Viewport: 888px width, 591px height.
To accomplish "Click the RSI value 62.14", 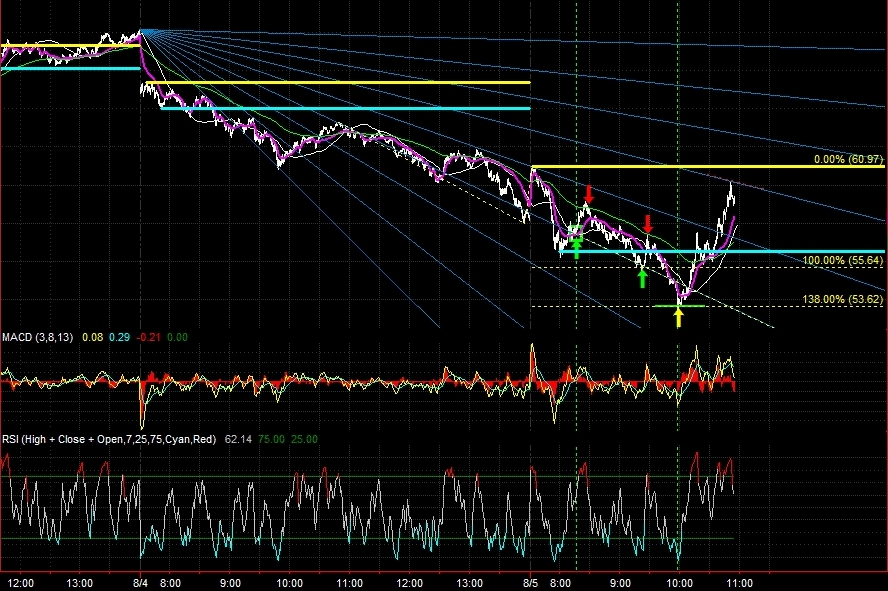I will coord(238,438).
